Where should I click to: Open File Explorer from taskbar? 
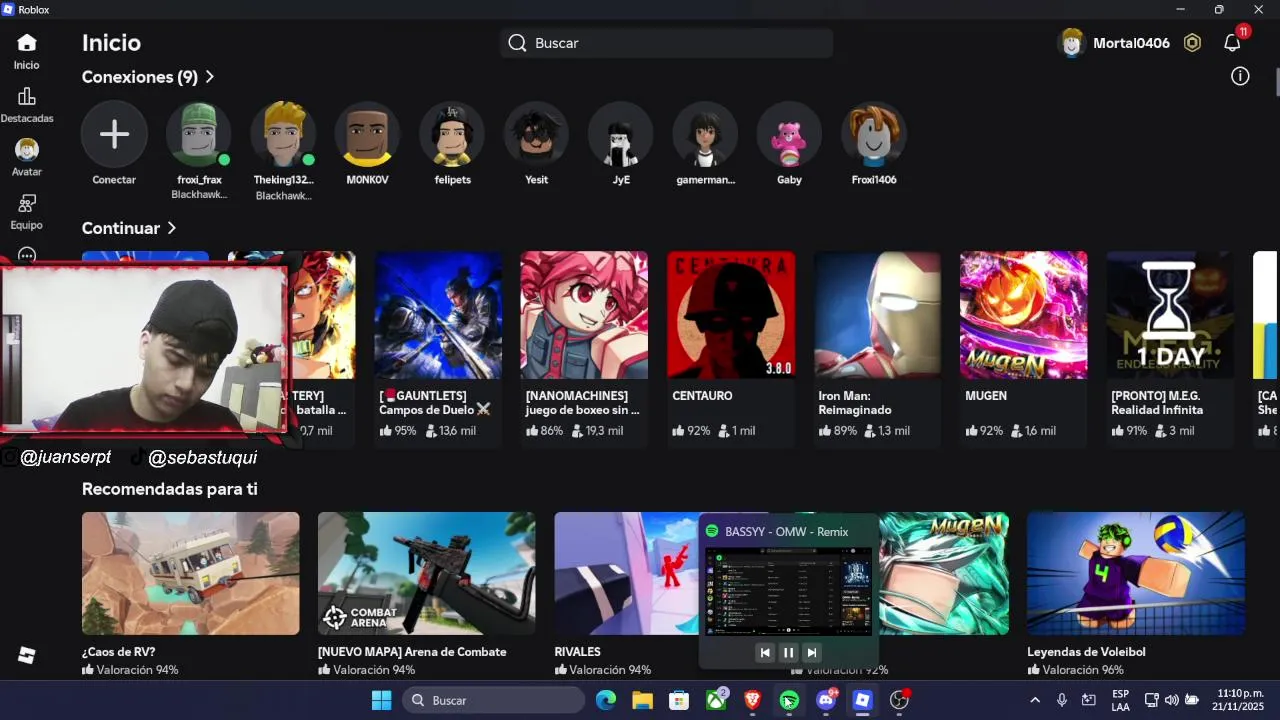click(642, 700)
